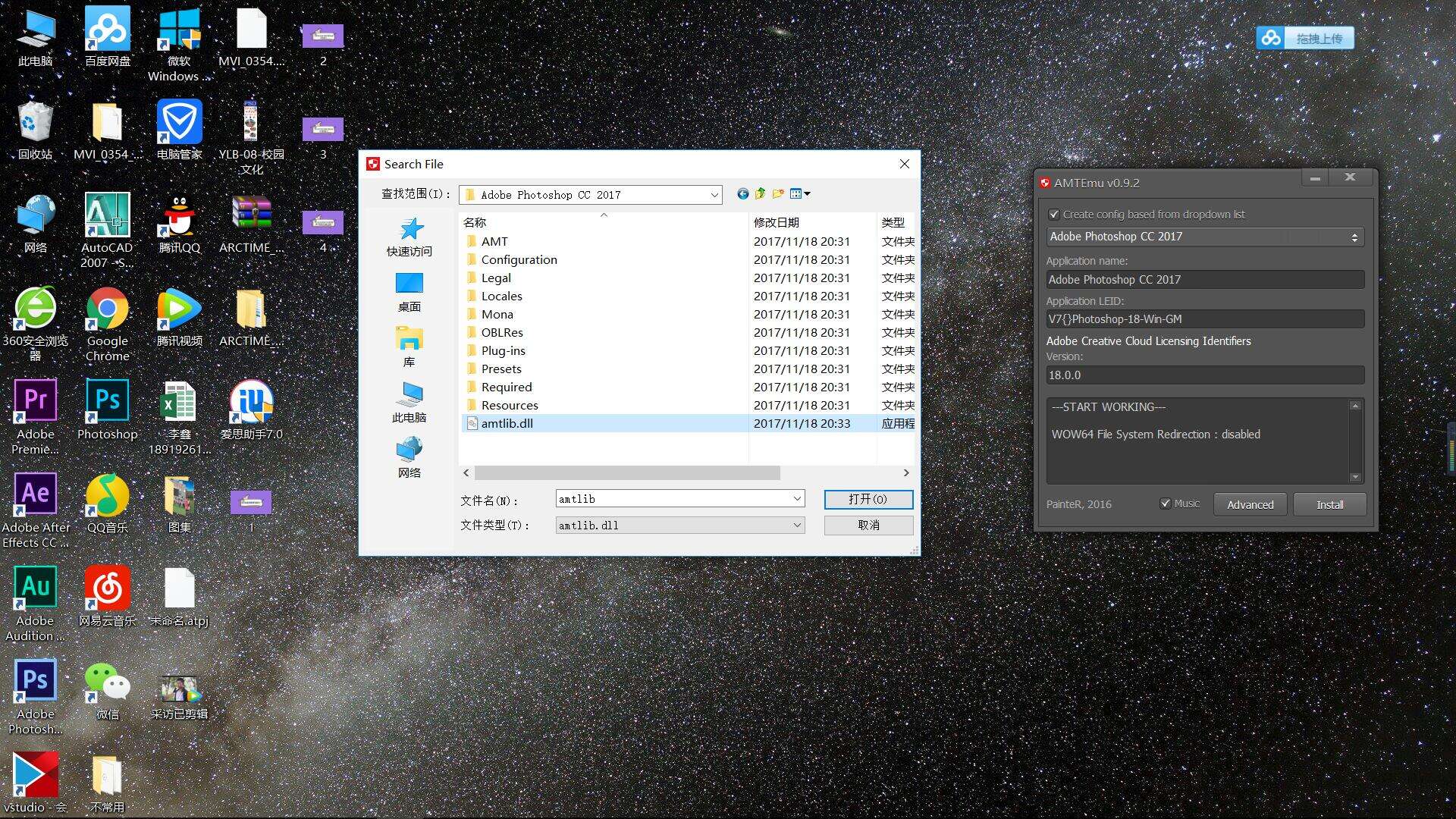Click the 打开(O) open button
Image resolution: width=1456 pixels, height=819 pixels.
(868, 499)
